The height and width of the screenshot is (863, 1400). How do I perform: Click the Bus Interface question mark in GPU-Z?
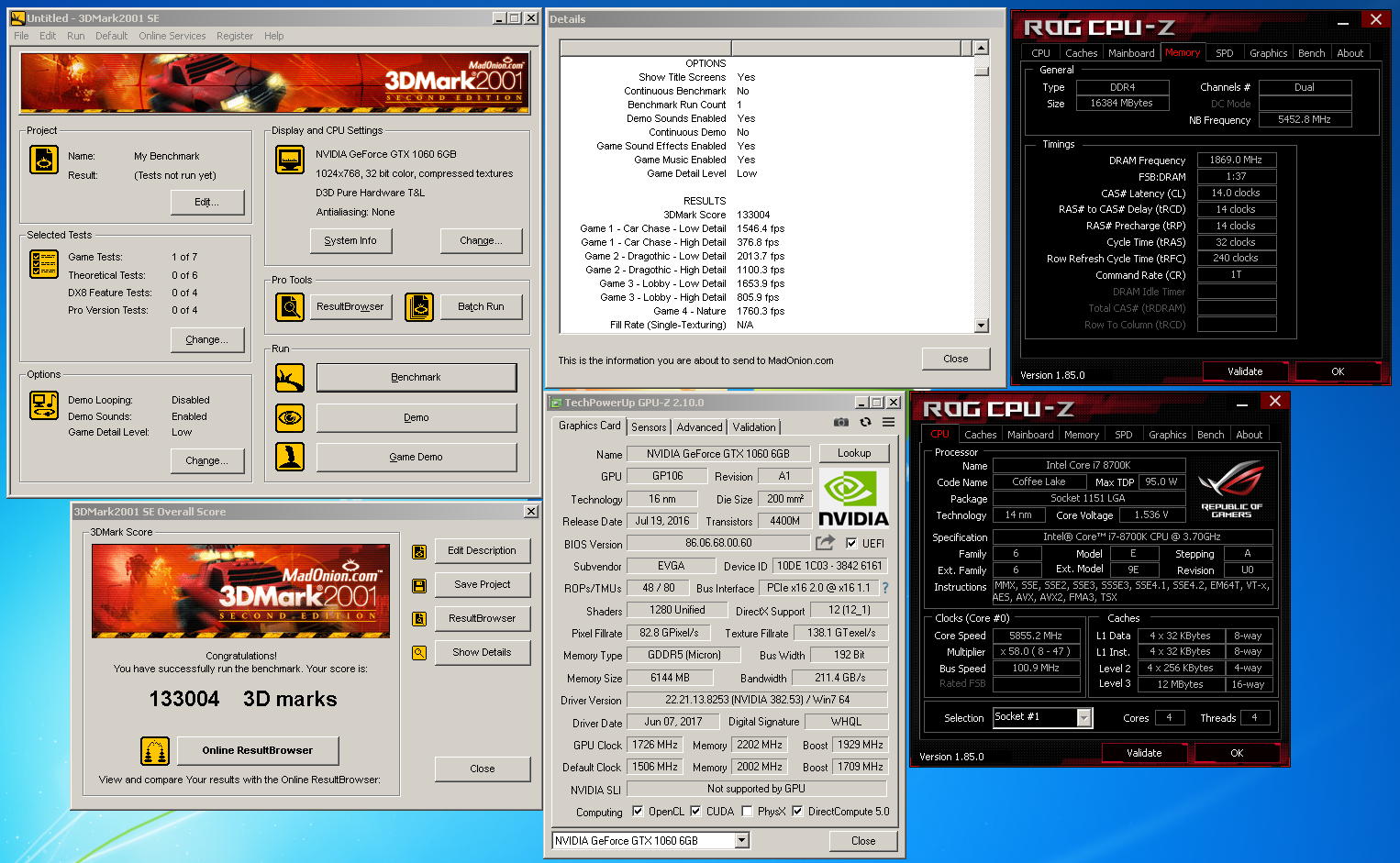885,588
